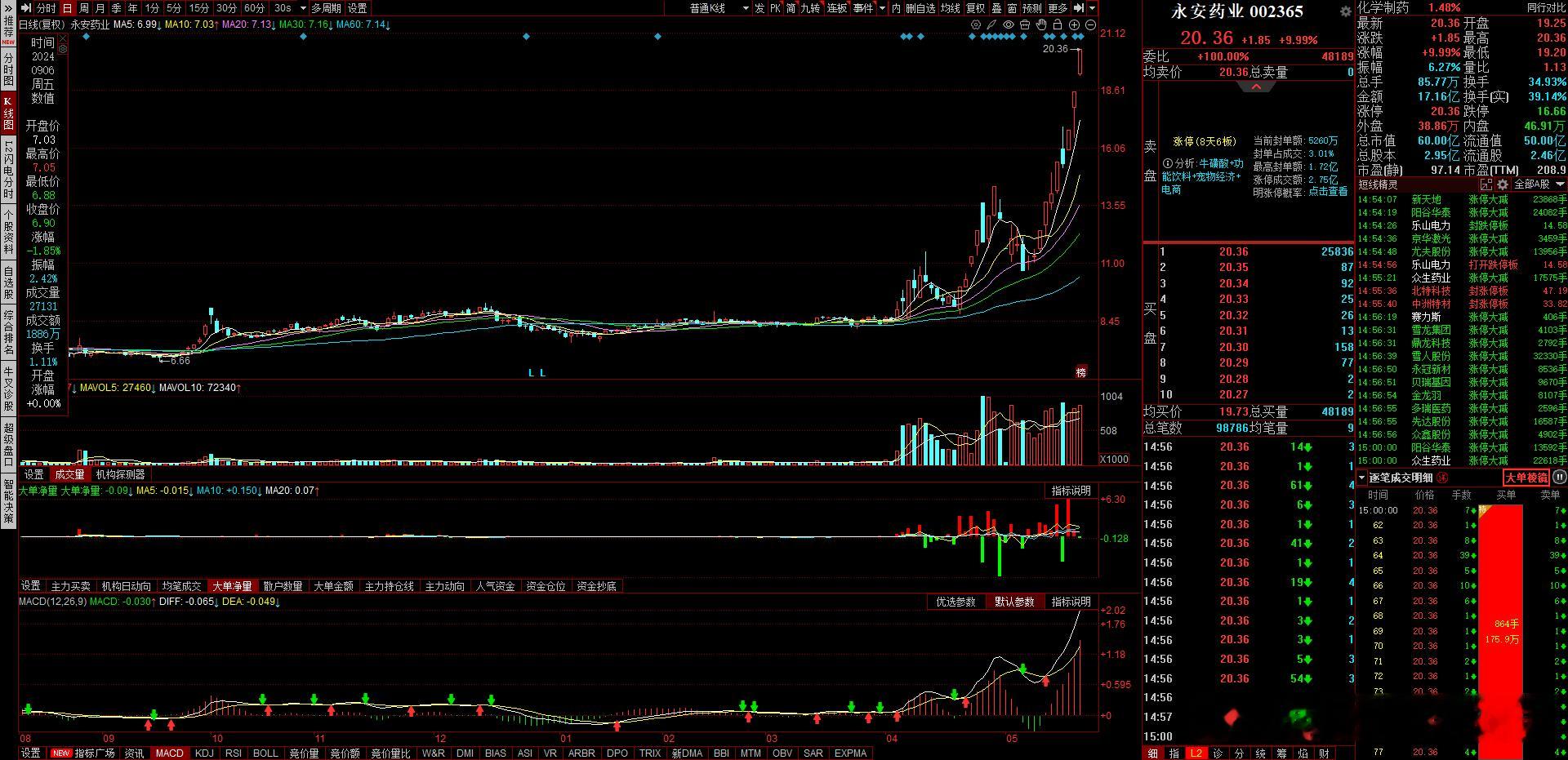The height and width of the screenshot is (760, 1568).
Task: Open the 自选股 sidebar item
Action: 8,283
